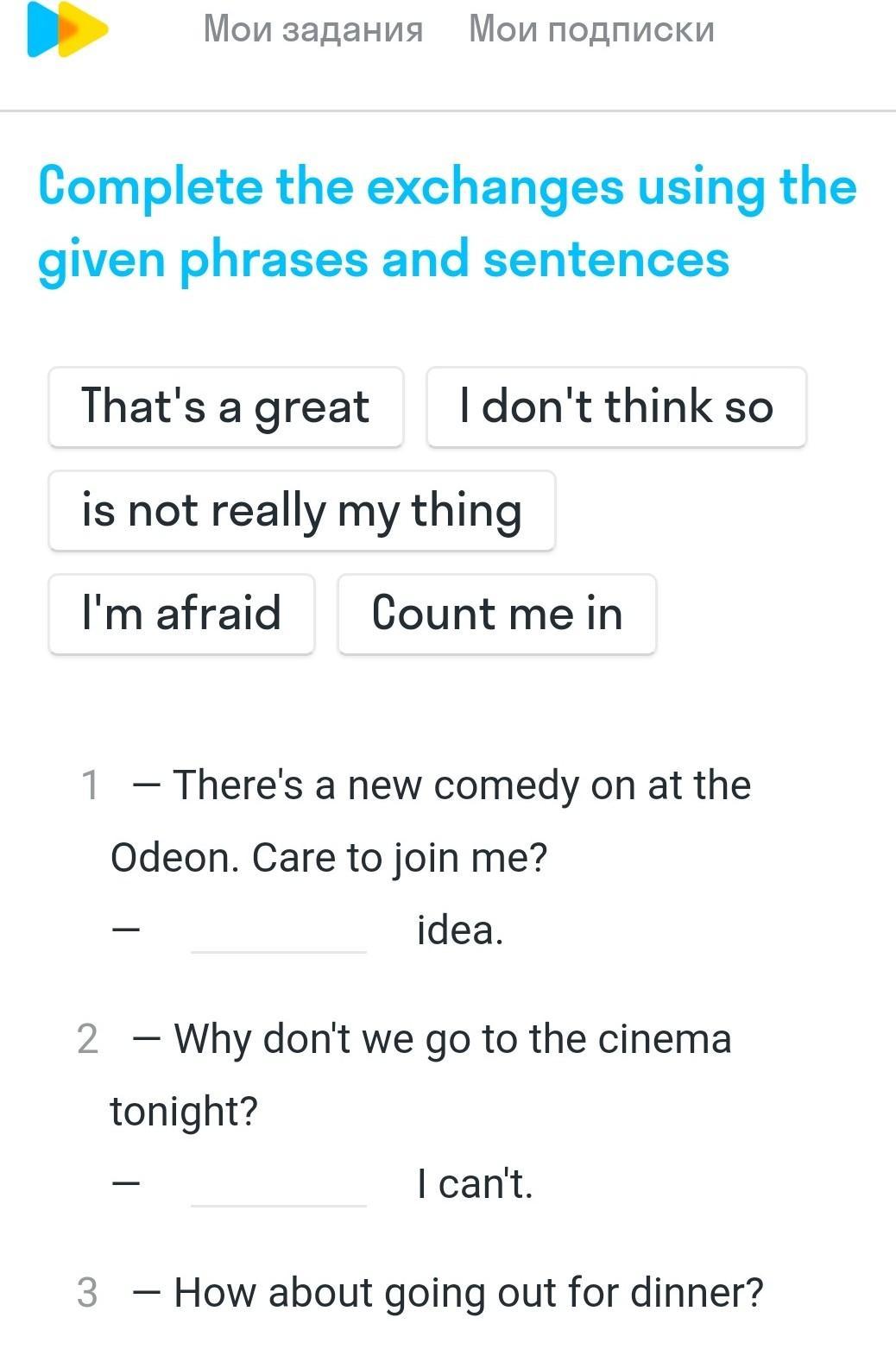Click the word "idea." in exchange one

(x=459, y=930)
